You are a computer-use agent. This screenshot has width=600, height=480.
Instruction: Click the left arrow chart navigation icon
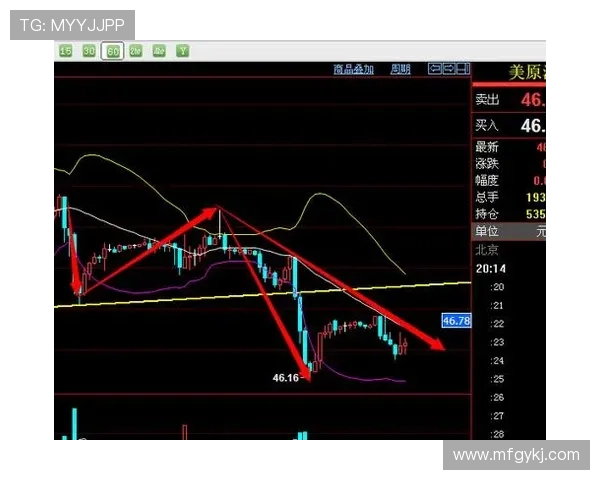pyautogui.click(x=435, y=69)
